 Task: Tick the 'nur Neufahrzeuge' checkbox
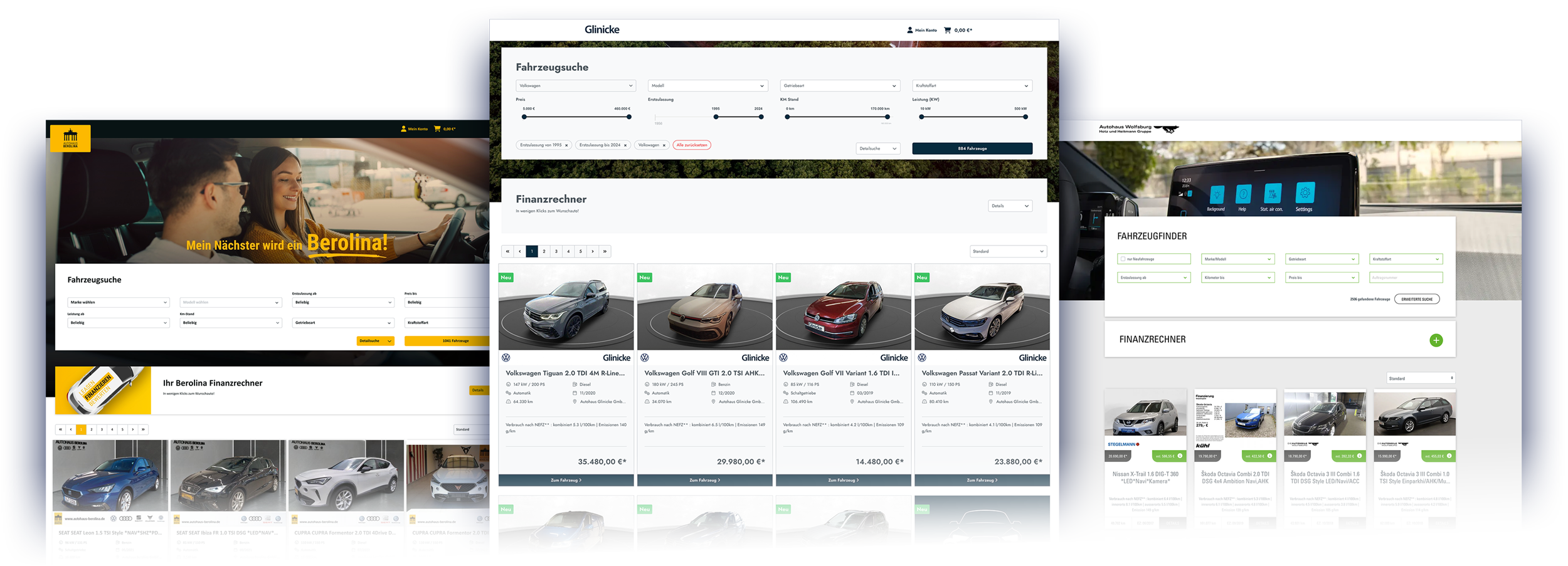(1123, 259)
